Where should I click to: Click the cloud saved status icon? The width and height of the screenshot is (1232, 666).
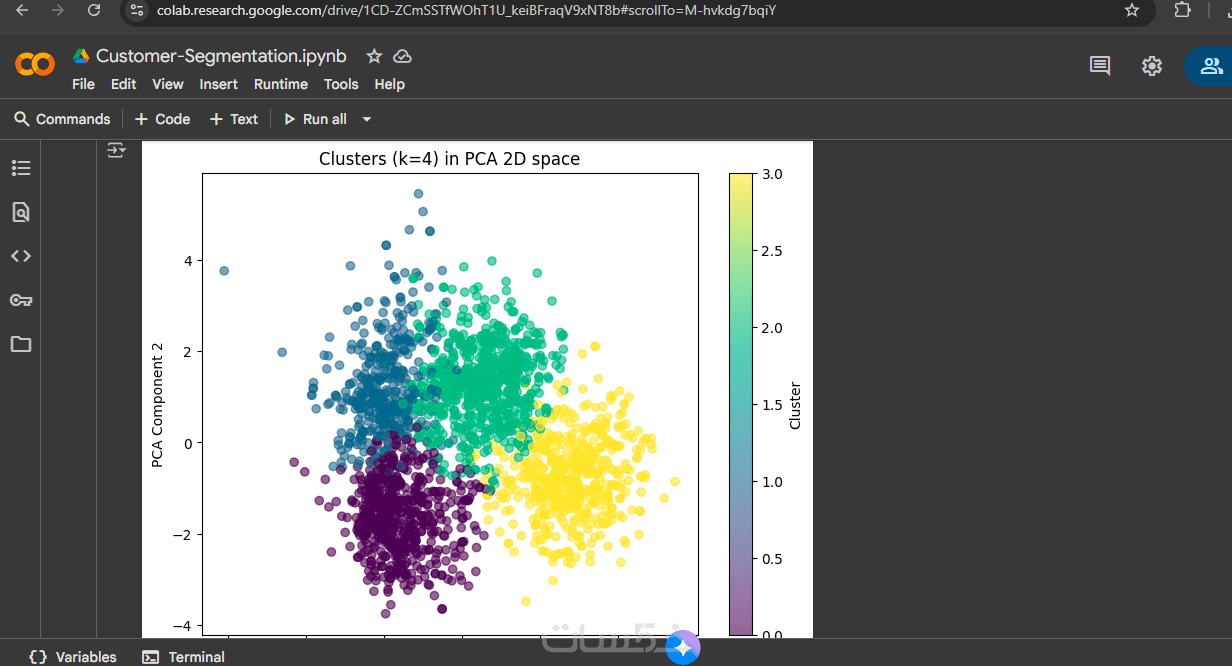coord(402,56)
